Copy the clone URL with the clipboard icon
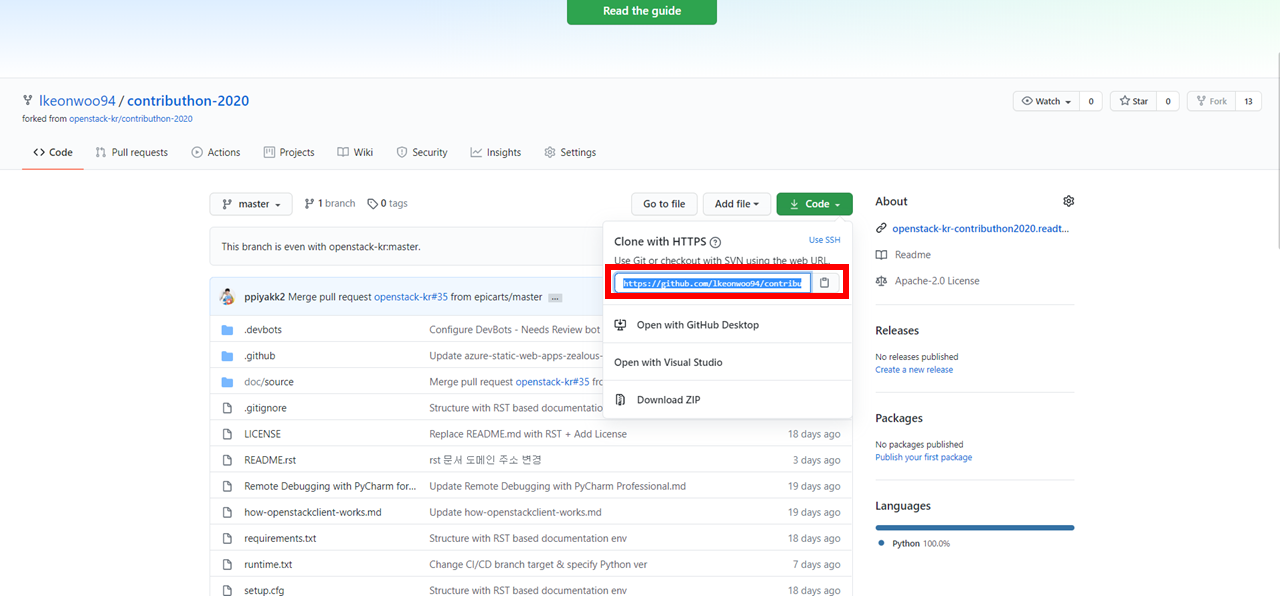This screenshot has width=1280, height=596. [825, 283]
